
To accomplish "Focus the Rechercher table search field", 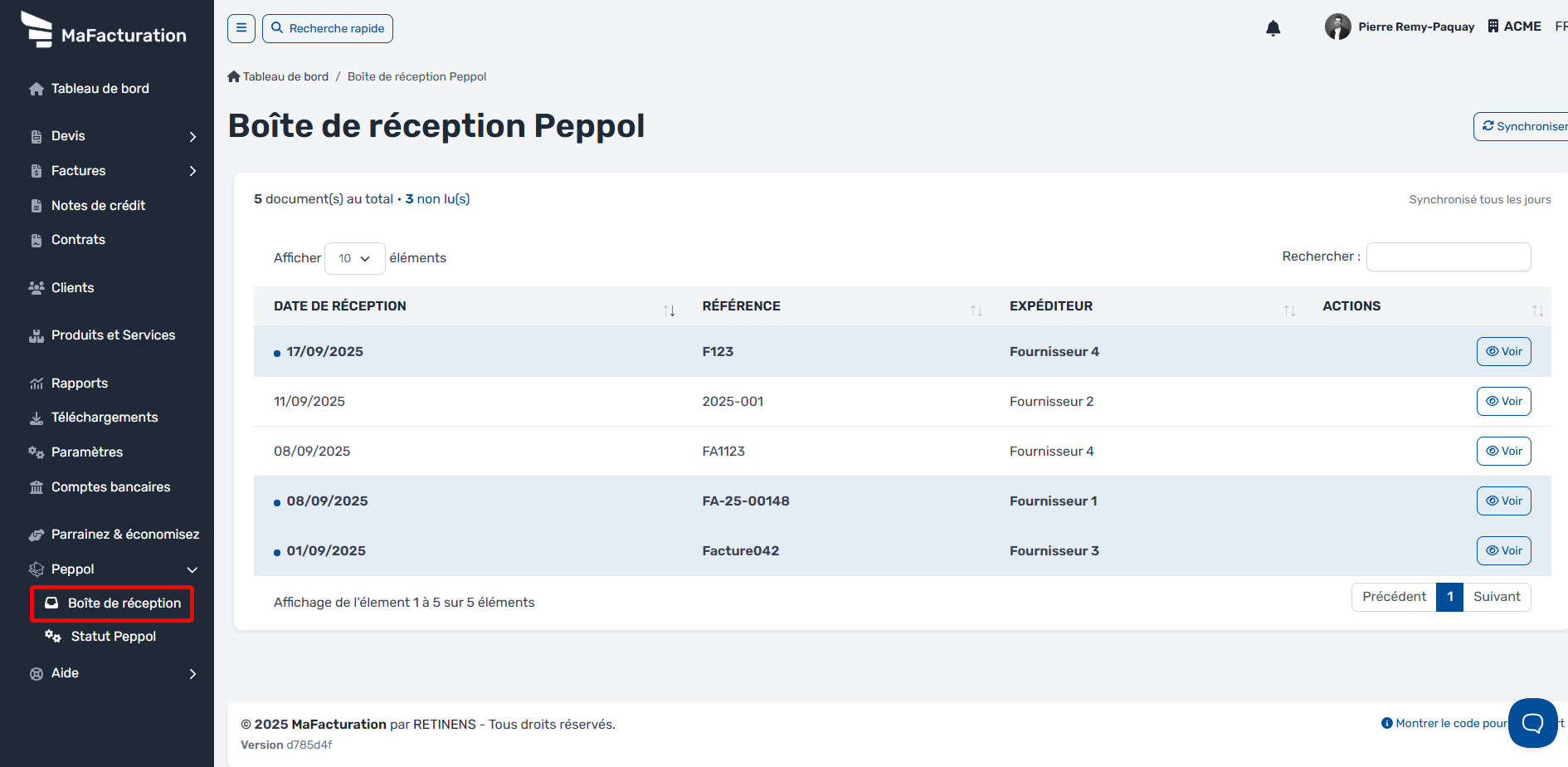I will pyautogui.click(x=1448, y=257).
